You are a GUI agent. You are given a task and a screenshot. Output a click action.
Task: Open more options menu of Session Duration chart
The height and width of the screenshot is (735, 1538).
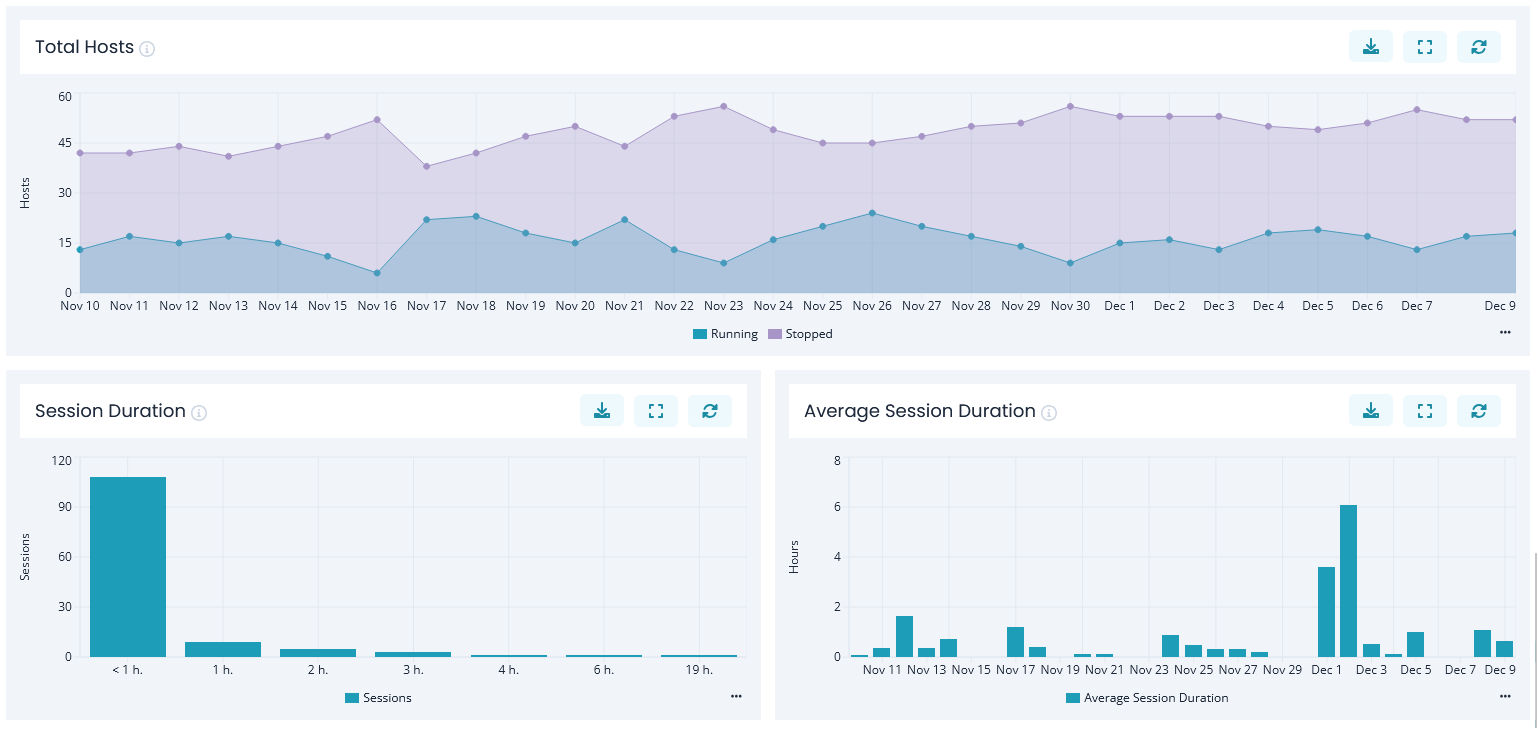click(736, 696)
